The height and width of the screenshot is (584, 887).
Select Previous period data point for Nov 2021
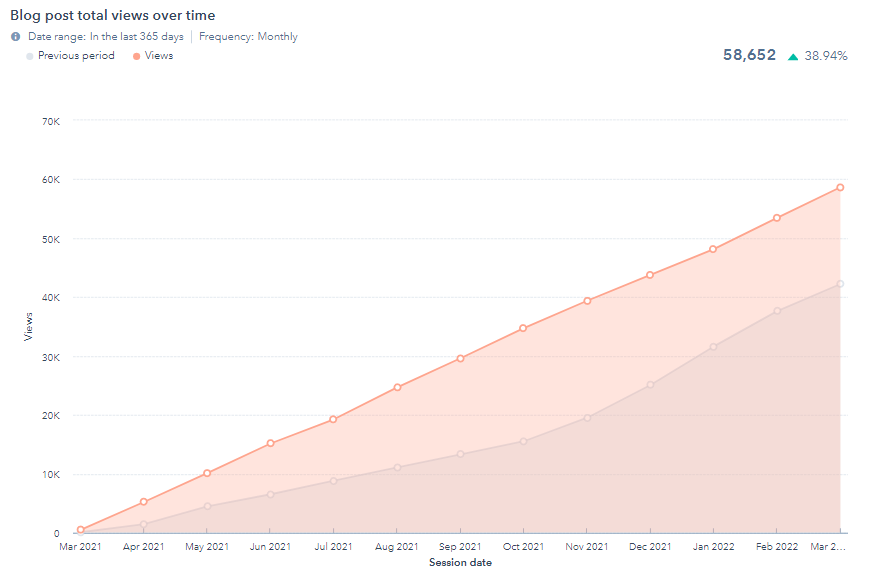[x=587, y=418]
